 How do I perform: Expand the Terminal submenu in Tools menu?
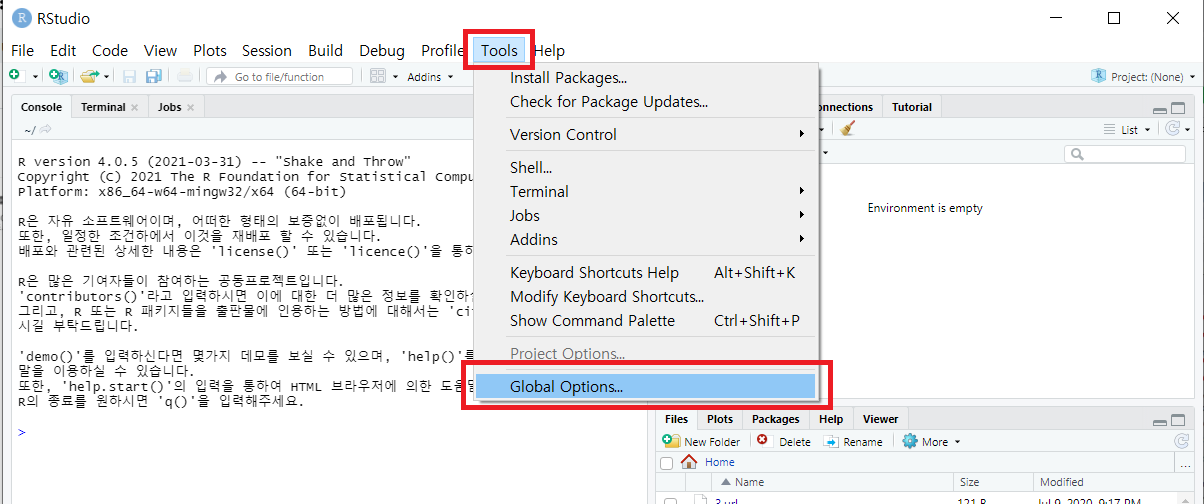[646, 191]
